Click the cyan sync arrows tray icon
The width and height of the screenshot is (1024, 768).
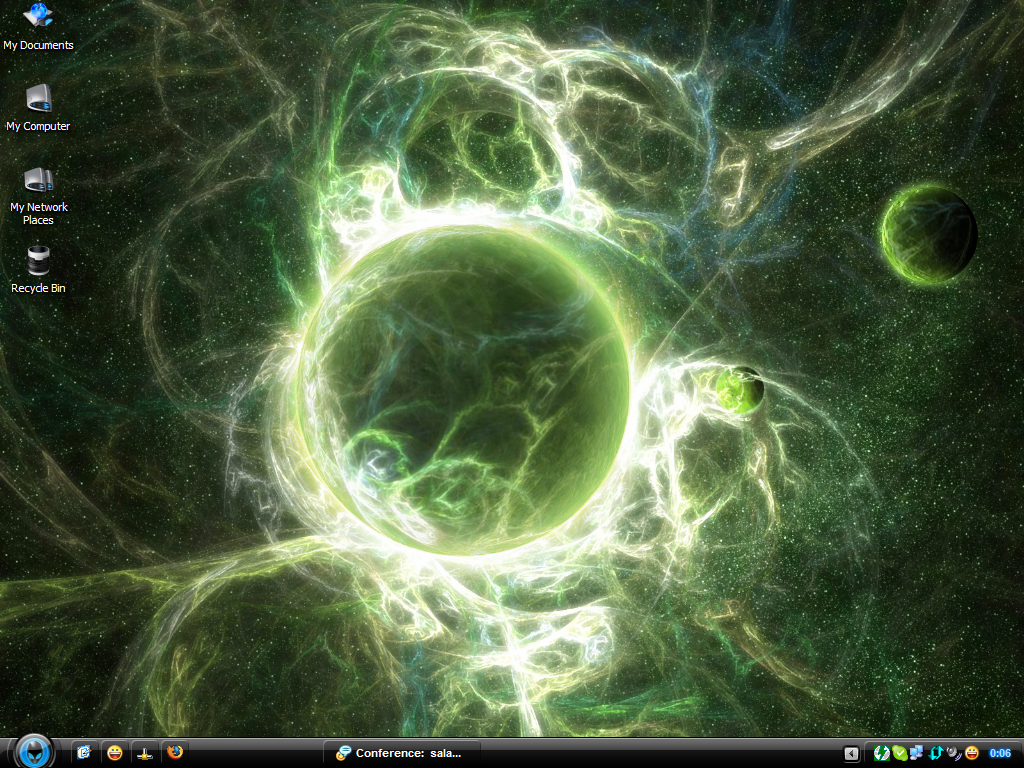pyautogui.click(x=935, y=753)
